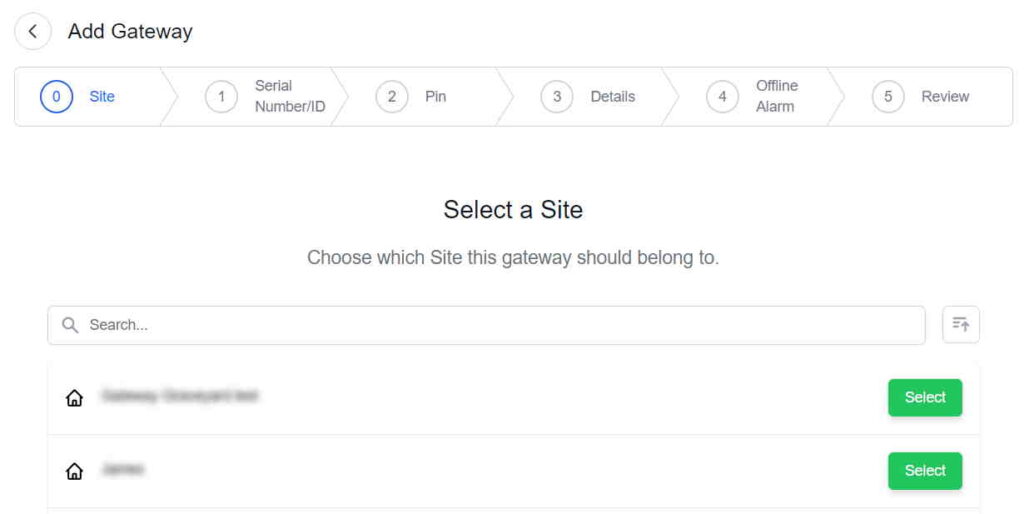This screenshot has width=1024, height=514.
Task: Click the blurred first site name
Action: click(180, 396)
